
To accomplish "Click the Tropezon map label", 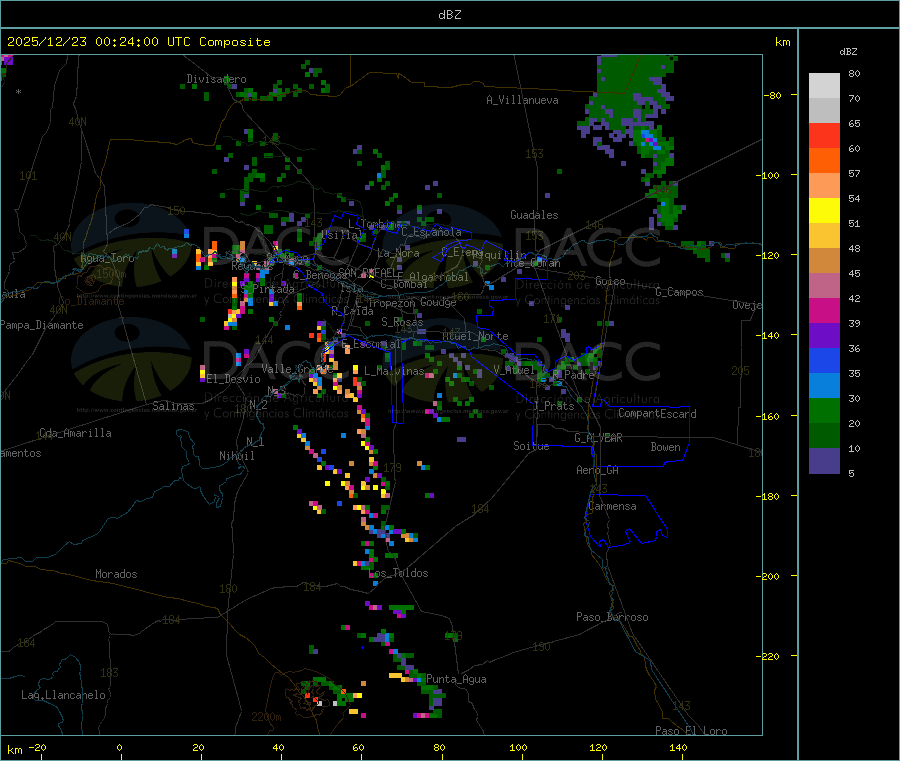I will [x=392, y=302].
